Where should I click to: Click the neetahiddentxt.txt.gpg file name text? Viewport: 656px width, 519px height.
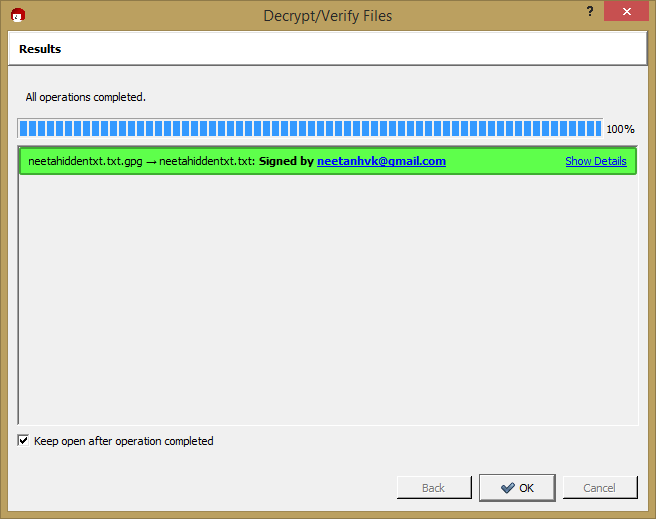coord(84,161)
